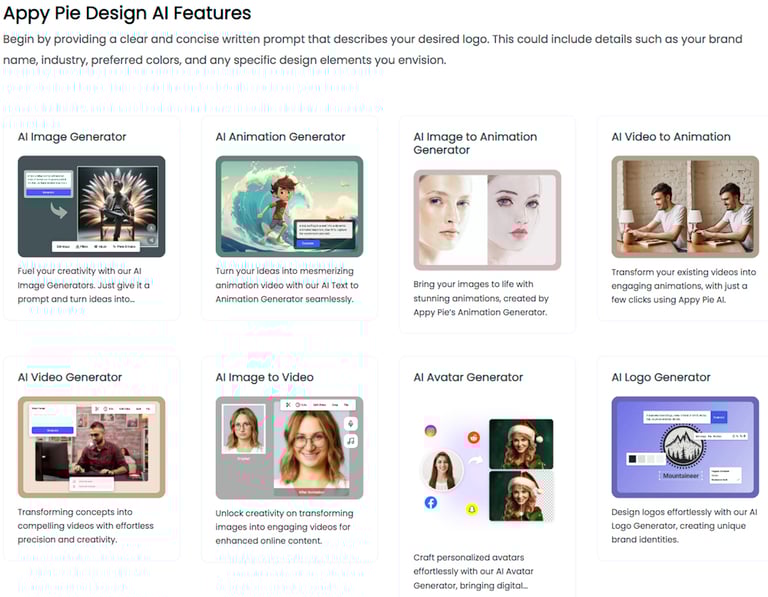Click the round woman portrait in Avatar Generator
The height and width of the screenshot is (597, 768).
click(x=442, y=470)
